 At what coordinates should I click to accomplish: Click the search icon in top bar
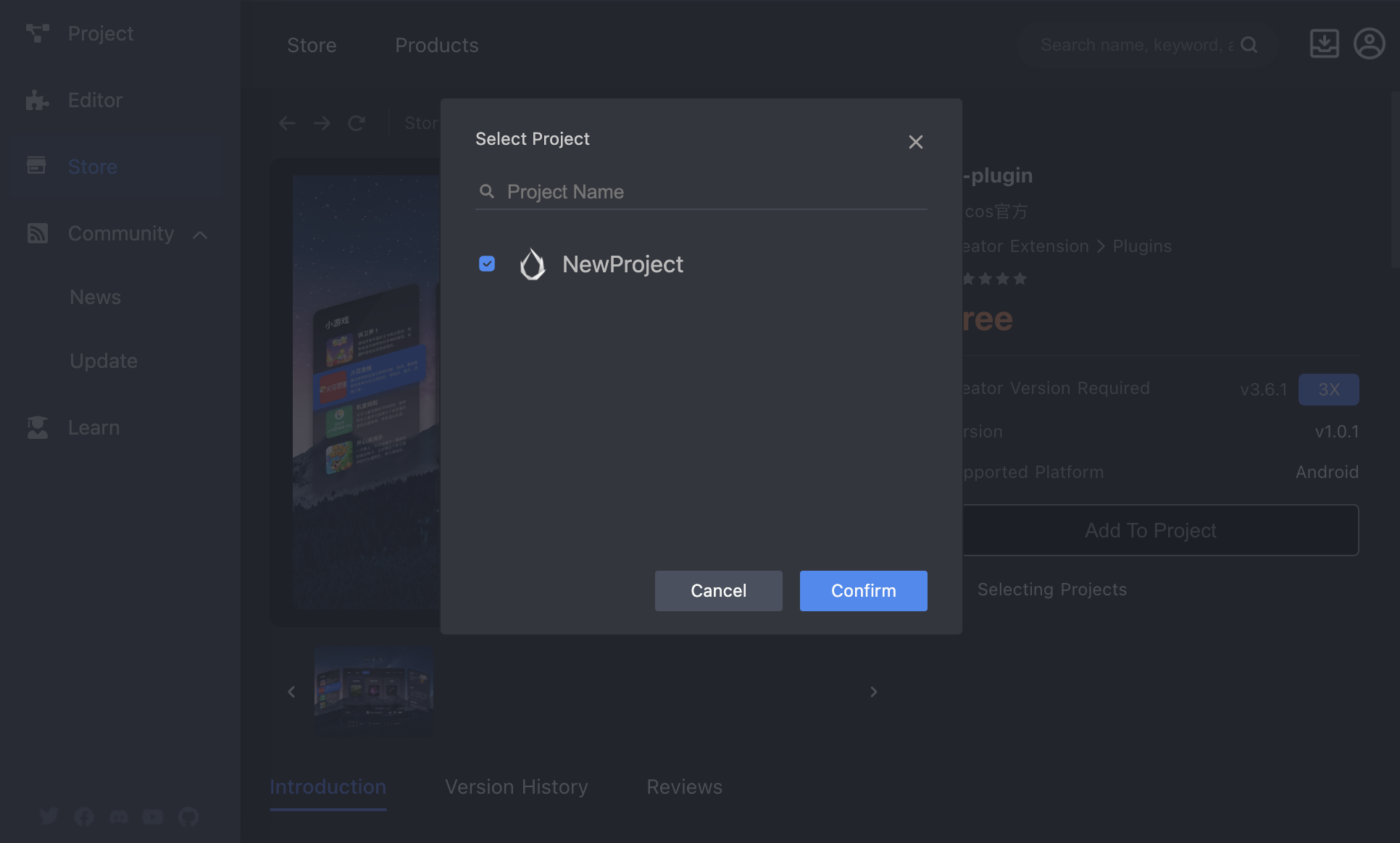tap(1249, 45)
